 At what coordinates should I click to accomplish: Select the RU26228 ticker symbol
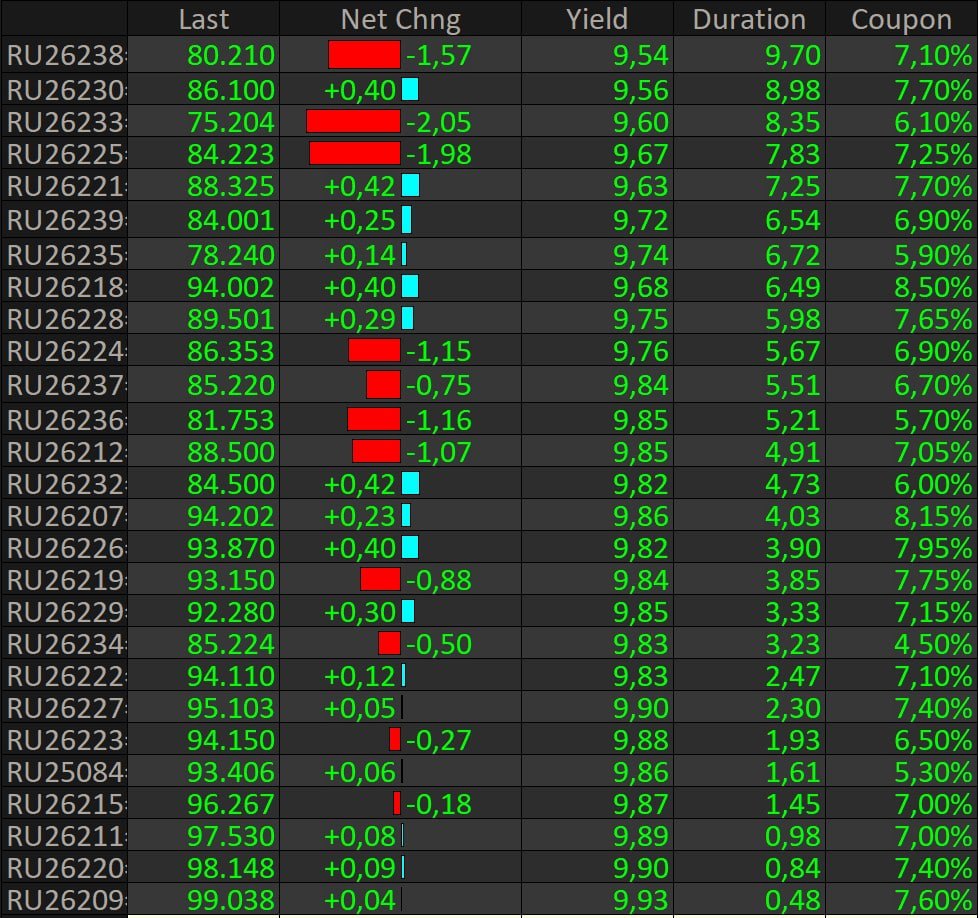tap(65, 319)
